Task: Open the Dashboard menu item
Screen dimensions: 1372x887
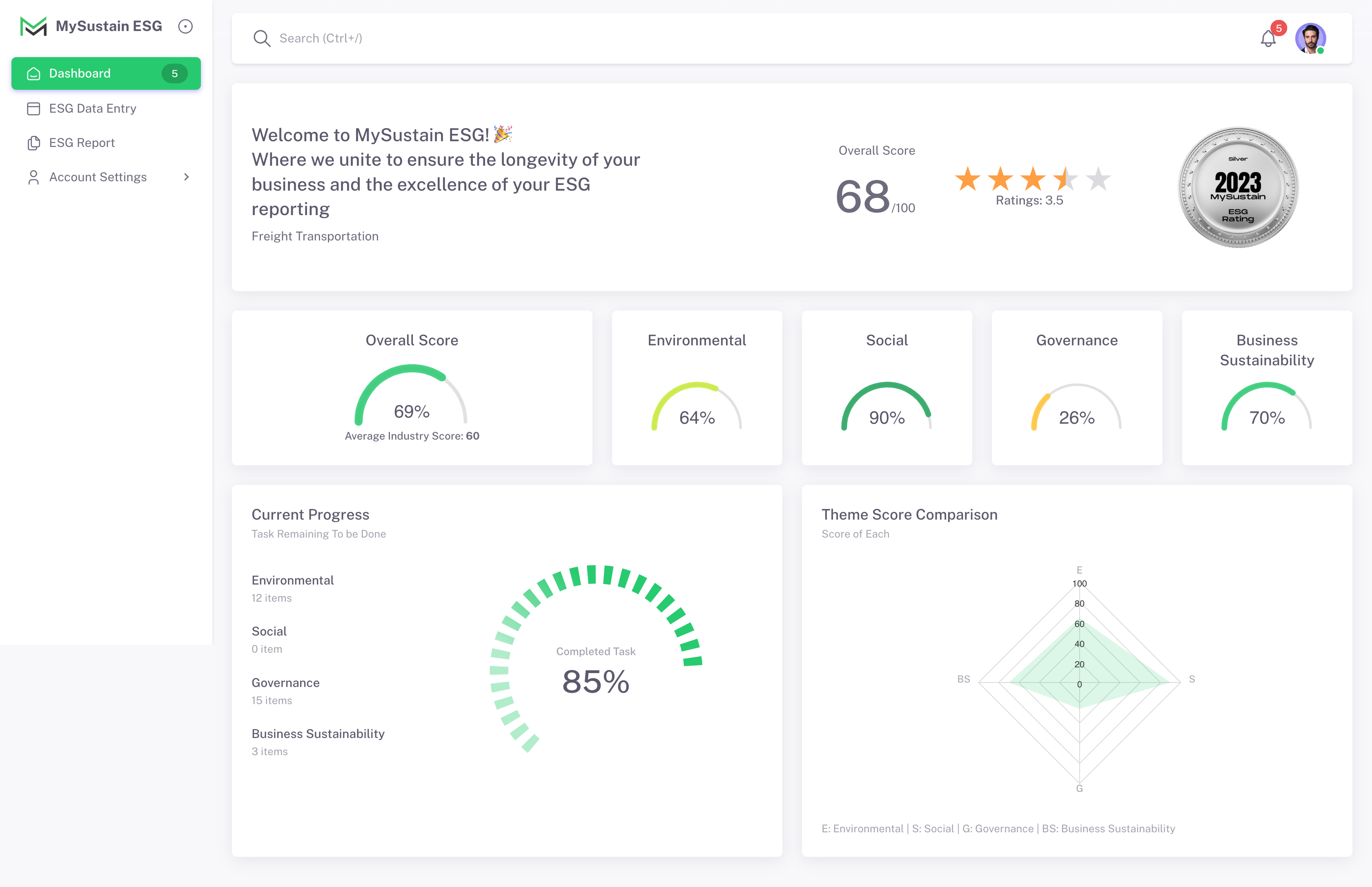Action: click(106, 73)
